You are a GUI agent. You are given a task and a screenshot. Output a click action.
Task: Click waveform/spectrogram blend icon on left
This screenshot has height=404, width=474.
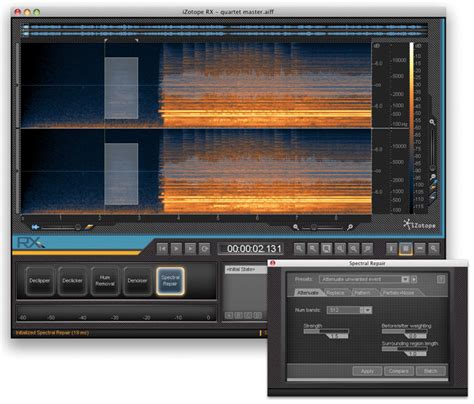35,227
